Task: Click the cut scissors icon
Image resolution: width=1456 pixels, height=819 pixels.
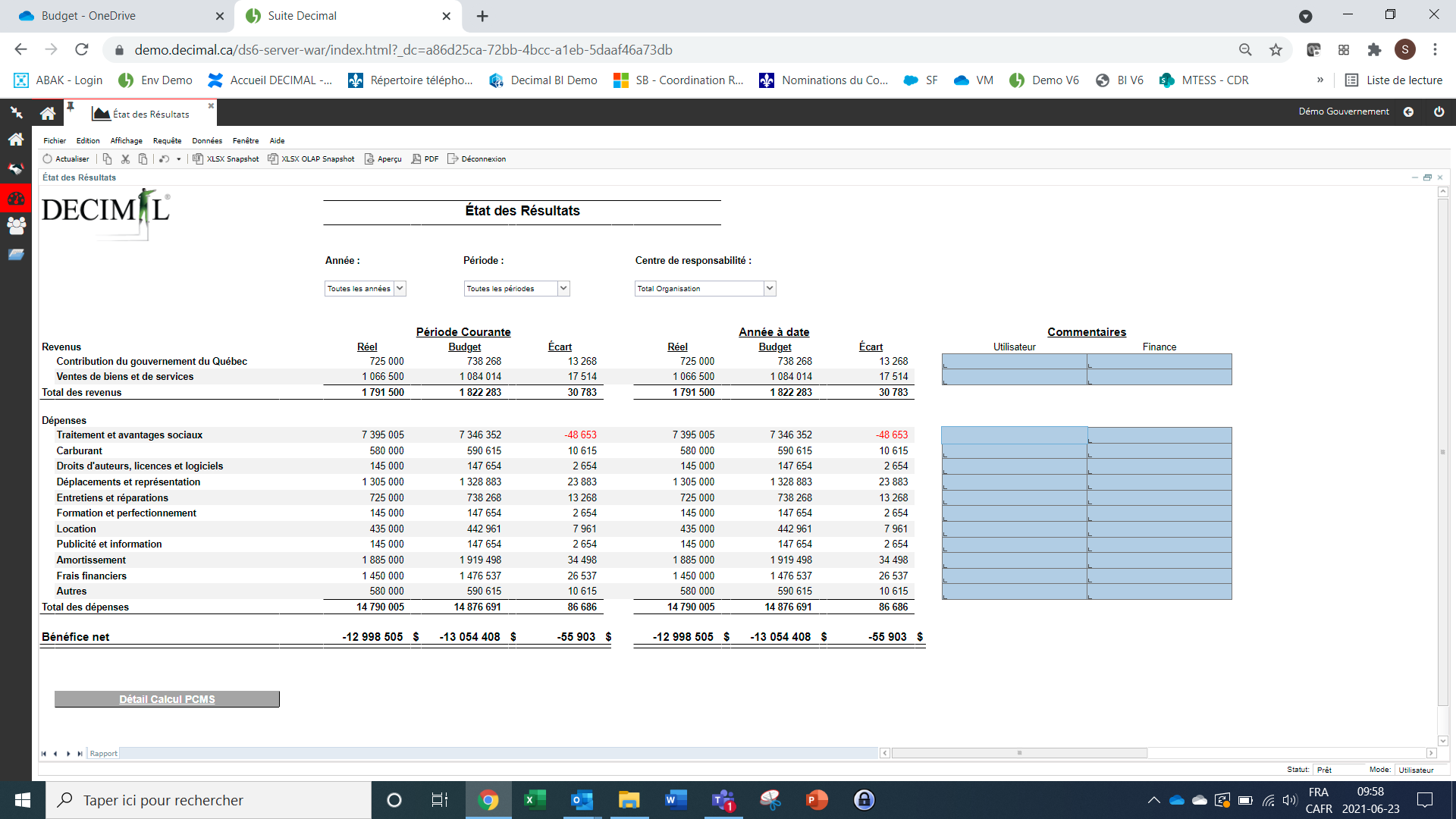Action: (125, 159)
